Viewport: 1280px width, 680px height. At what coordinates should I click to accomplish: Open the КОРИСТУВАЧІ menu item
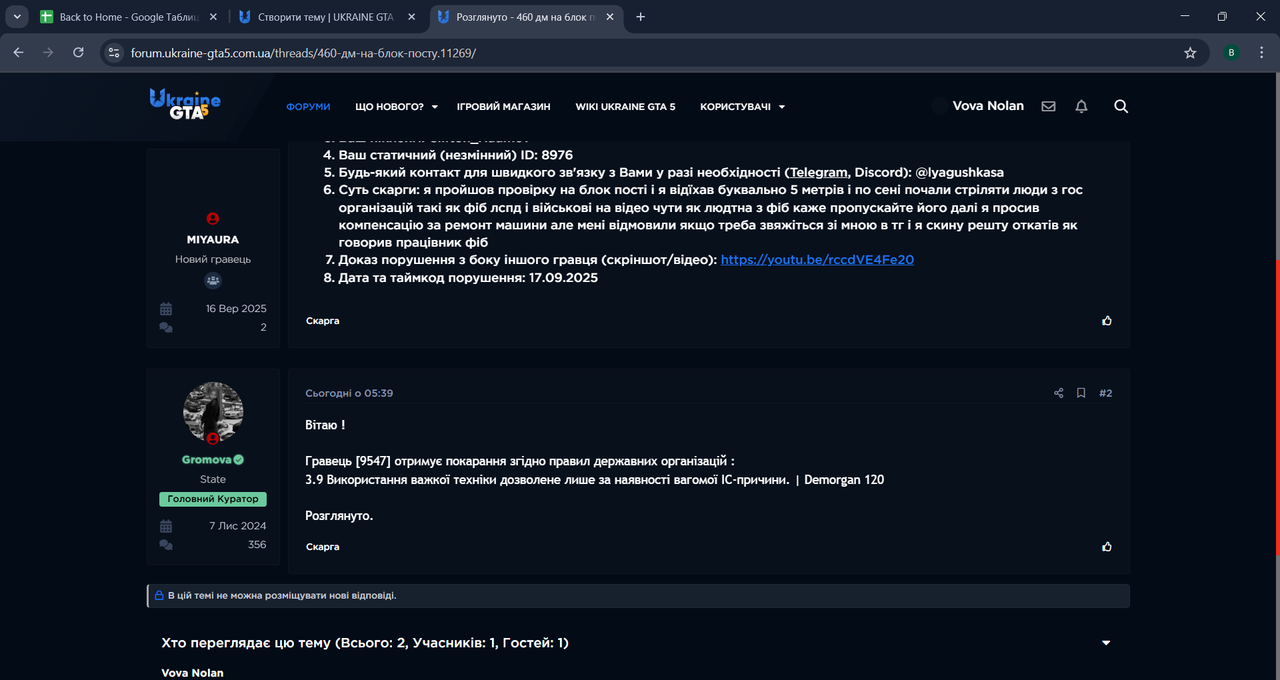click(x=735, y=107)
